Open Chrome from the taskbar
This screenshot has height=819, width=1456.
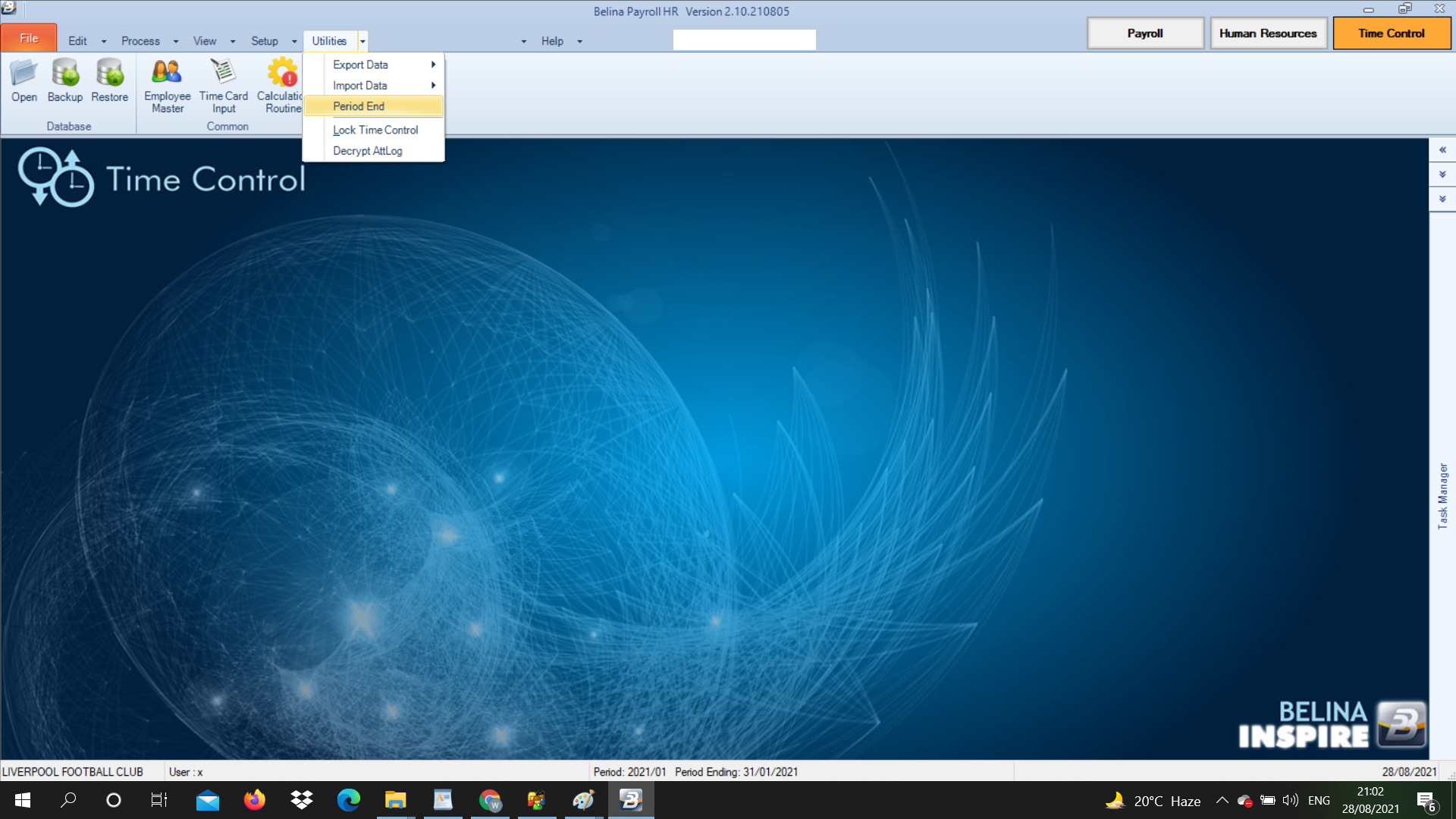click(490, 800)
